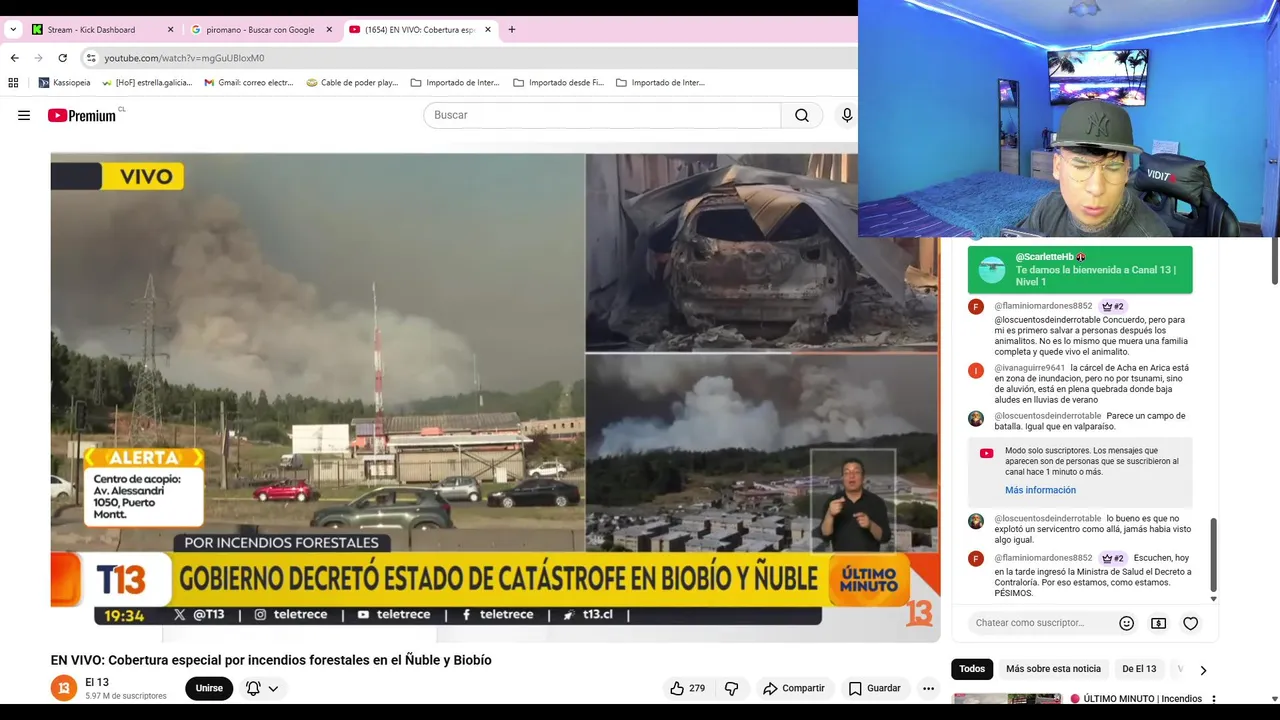Open Kassiopeia bookmark

click(64, 83)
